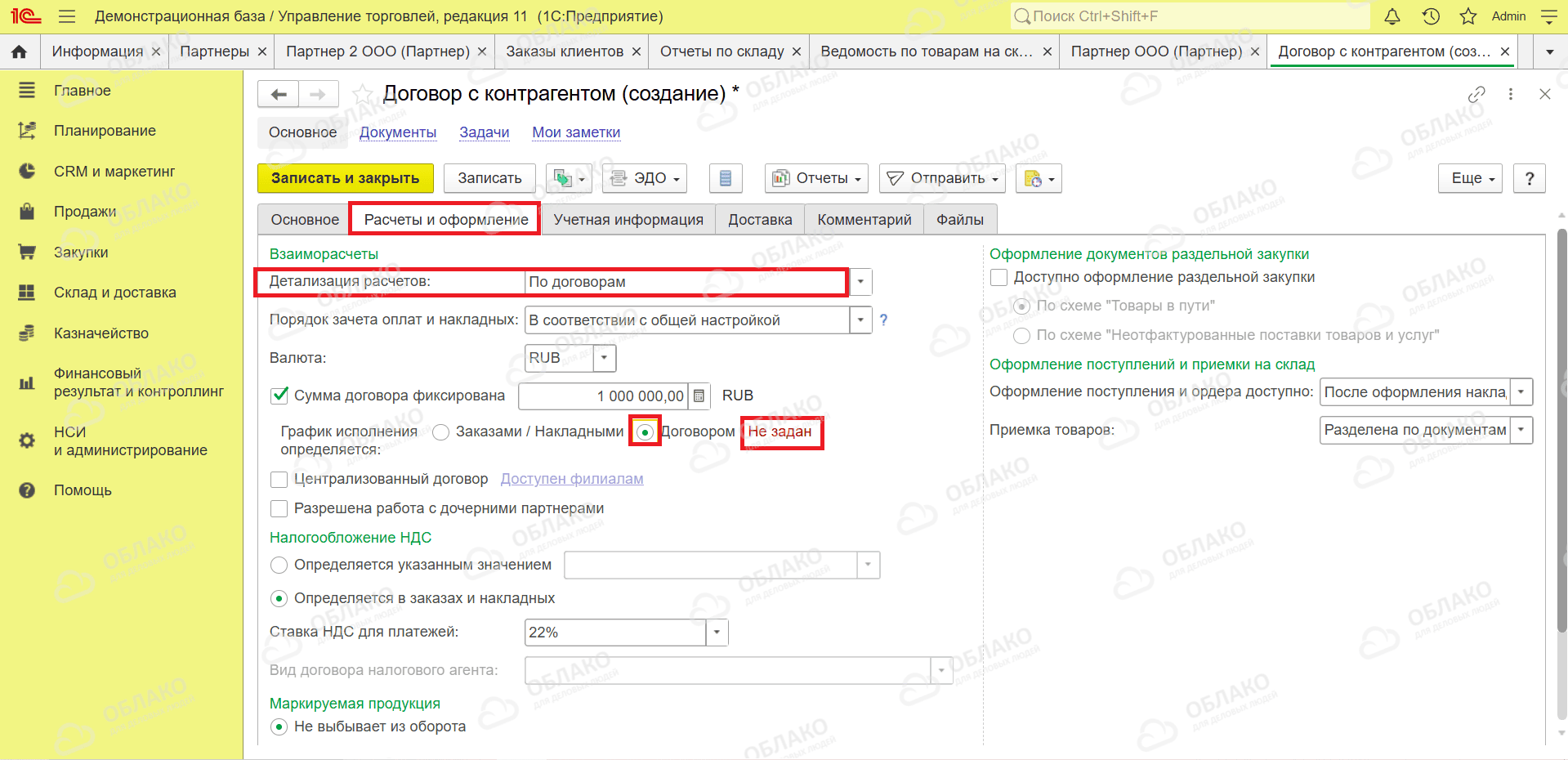Open the 1C main menu hamburger icon
Viewport: 1568px width, 760px height.
[67, 16]
